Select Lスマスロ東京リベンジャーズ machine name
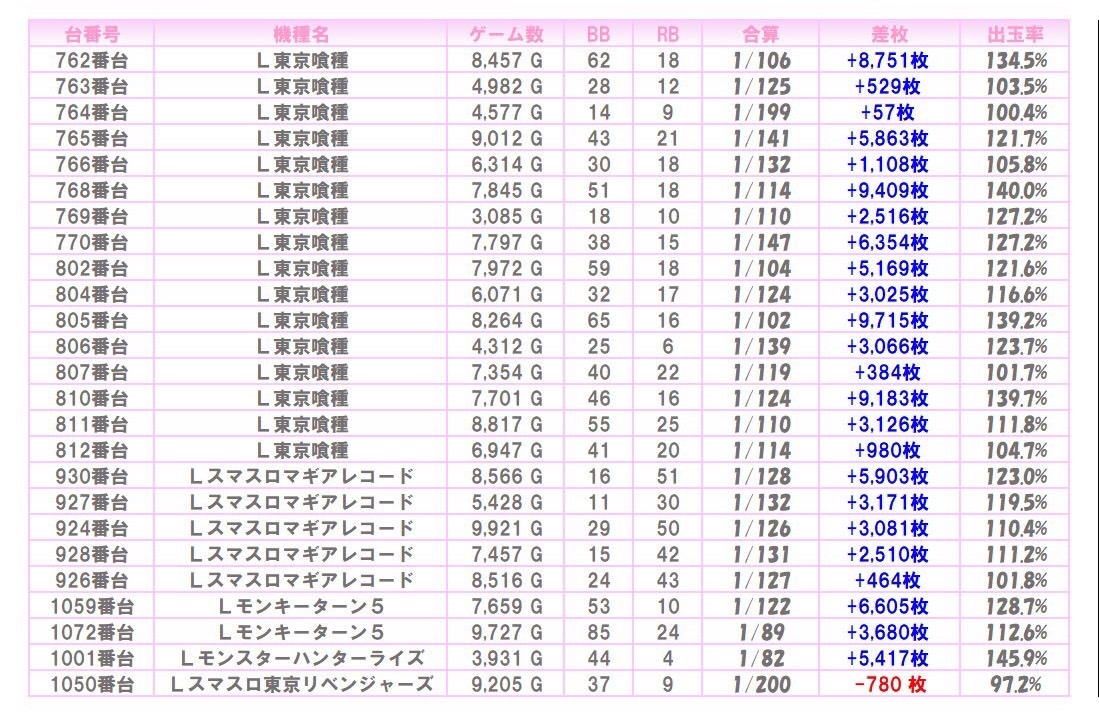This screenshot has width=1099, height=723. click(x=302, y=685)
